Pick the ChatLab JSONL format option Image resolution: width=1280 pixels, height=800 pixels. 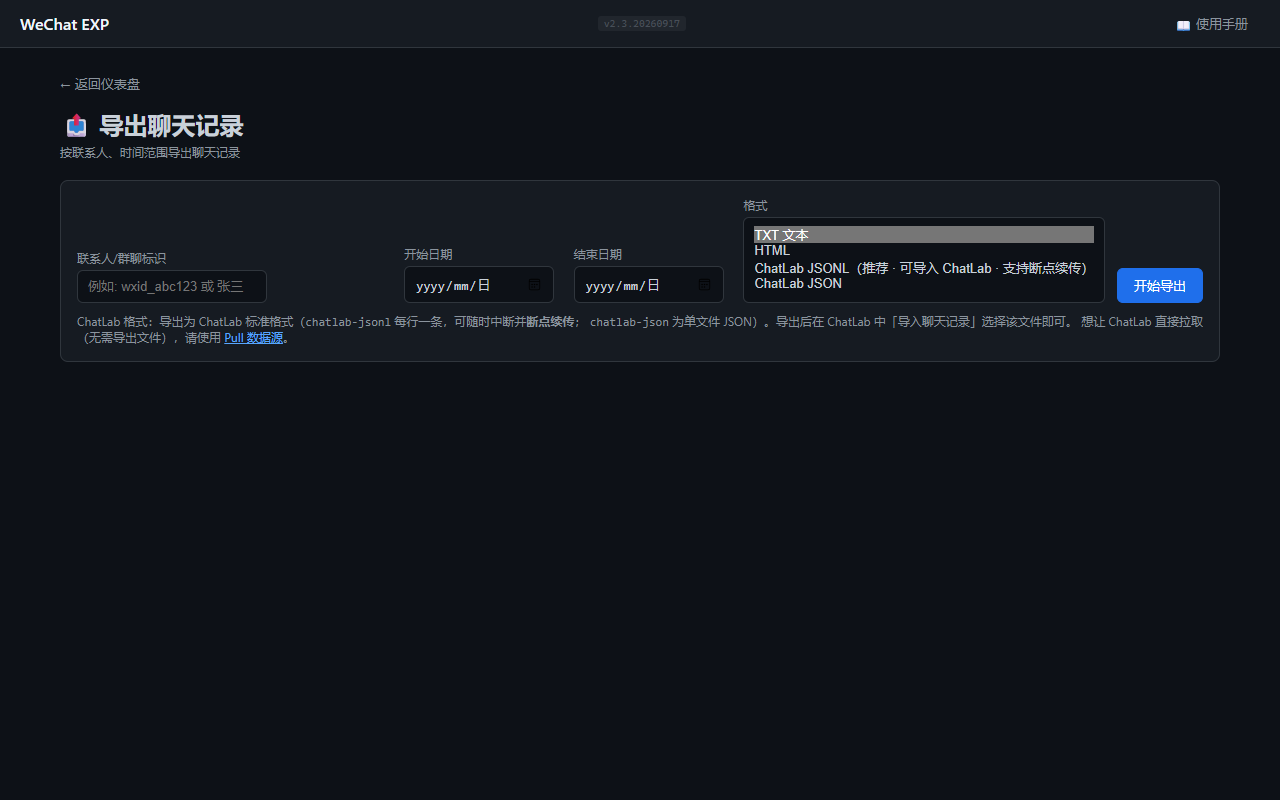coord(923,268)
